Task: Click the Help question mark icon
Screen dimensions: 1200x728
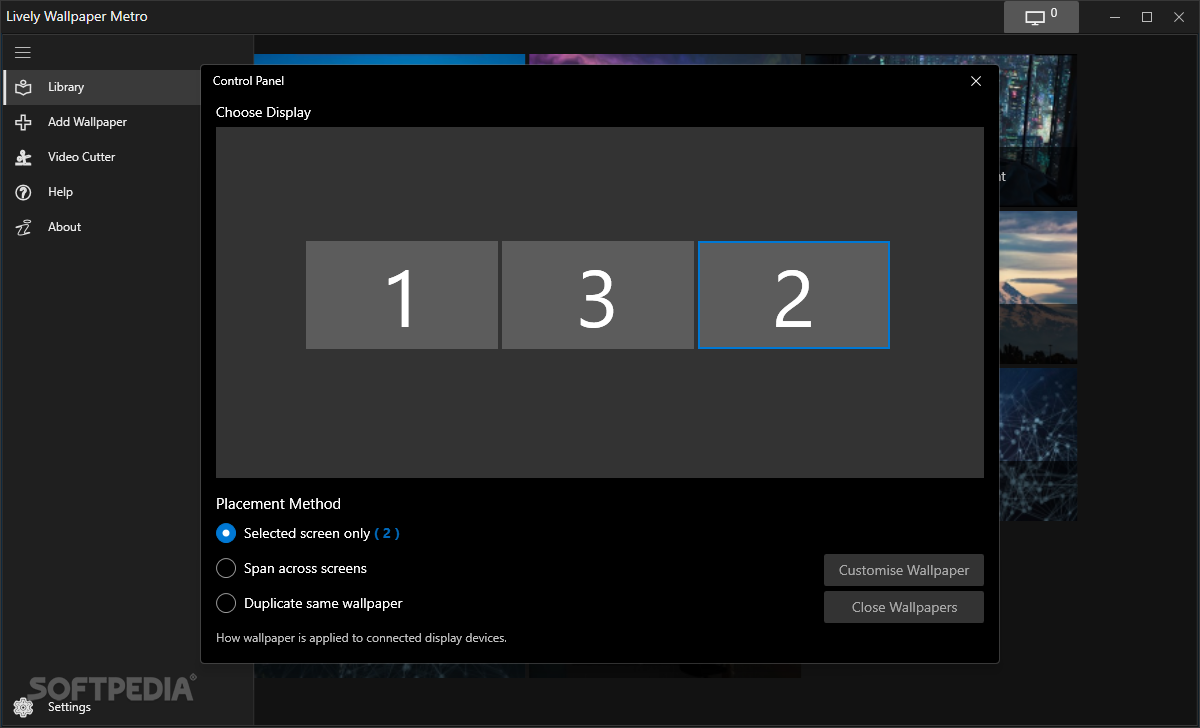Action: (x=23, y=192)
